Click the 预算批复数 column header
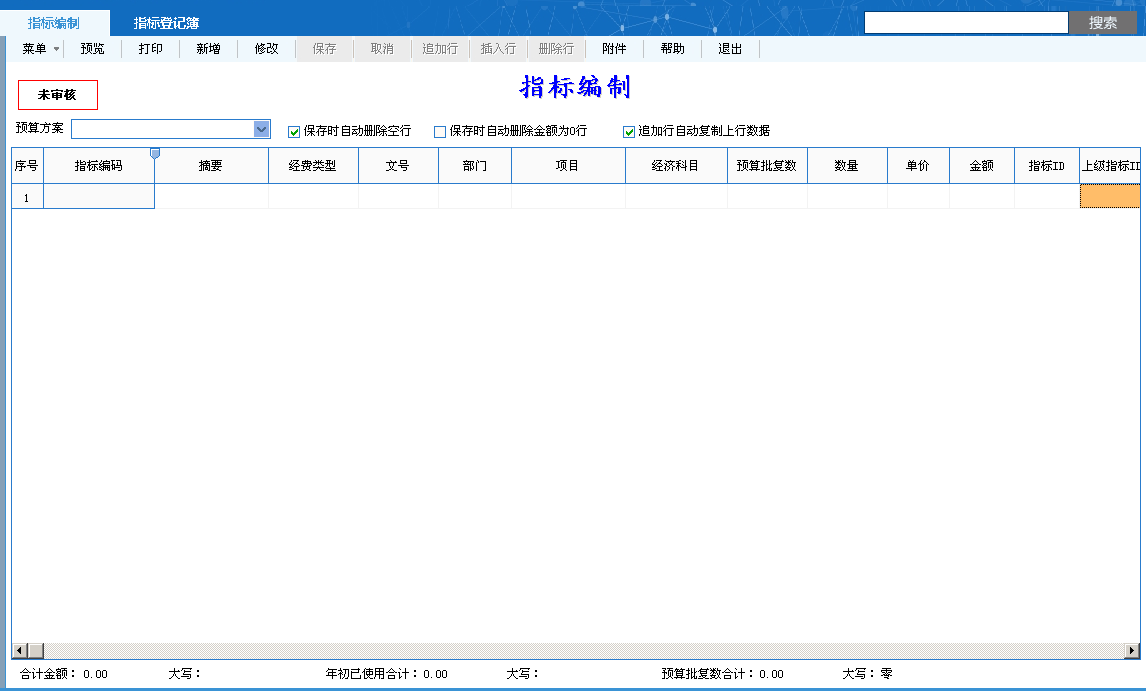1146x691 pixels. pyautogui.click(x=767, y=166)
